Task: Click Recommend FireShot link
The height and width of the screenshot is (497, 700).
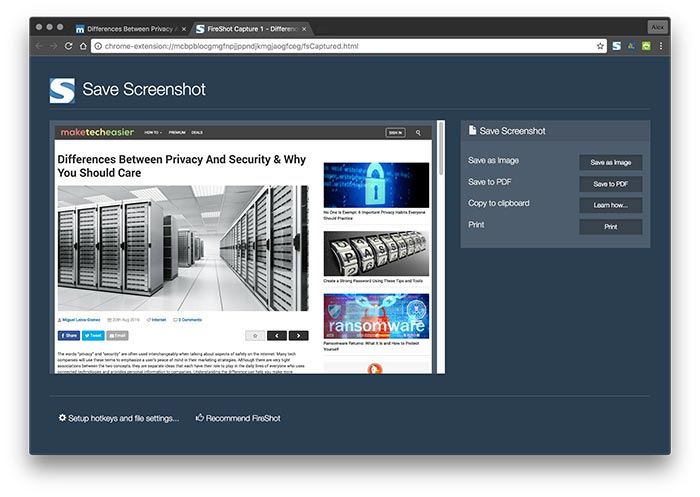Action: [x=243, y=418]
